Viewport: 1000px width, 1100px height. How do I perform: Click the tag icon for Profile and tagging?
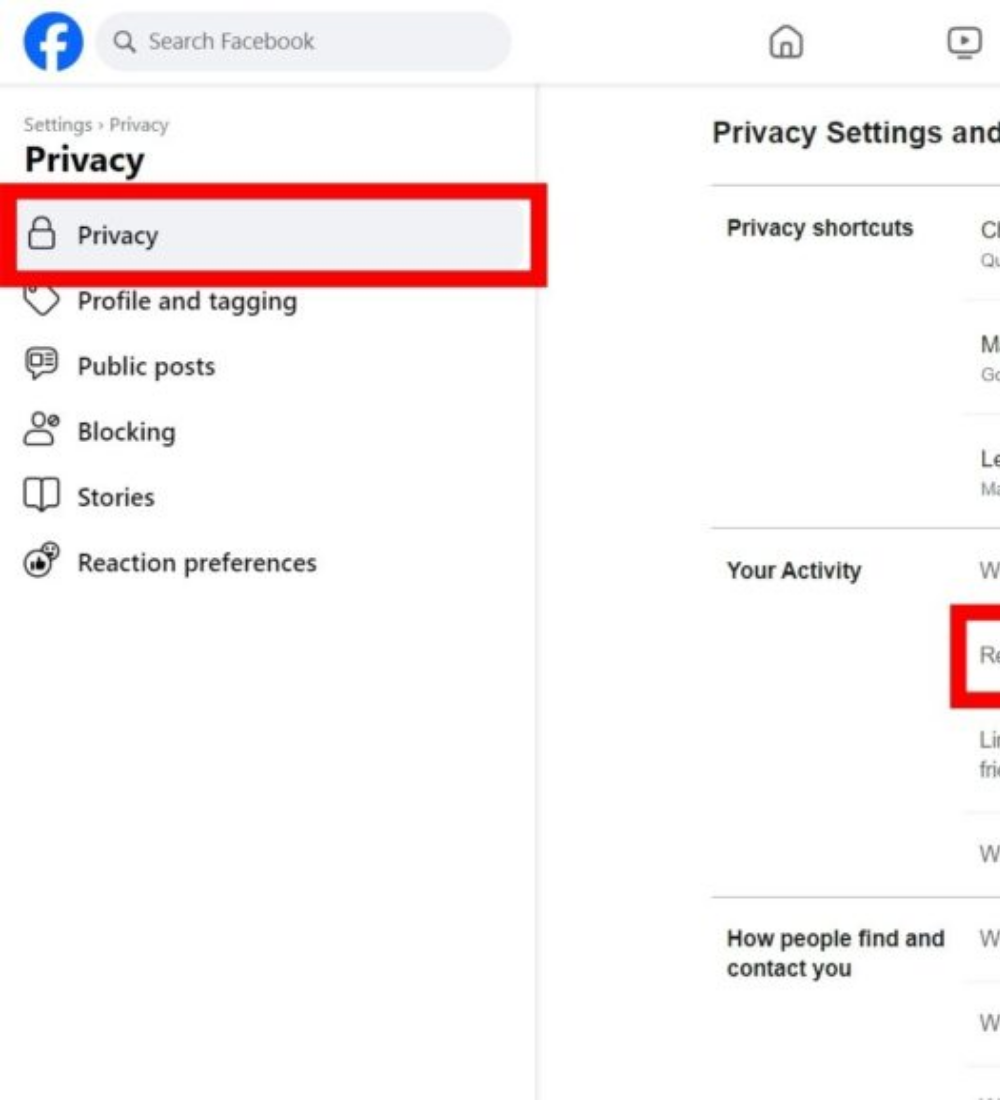pos(41,300)
